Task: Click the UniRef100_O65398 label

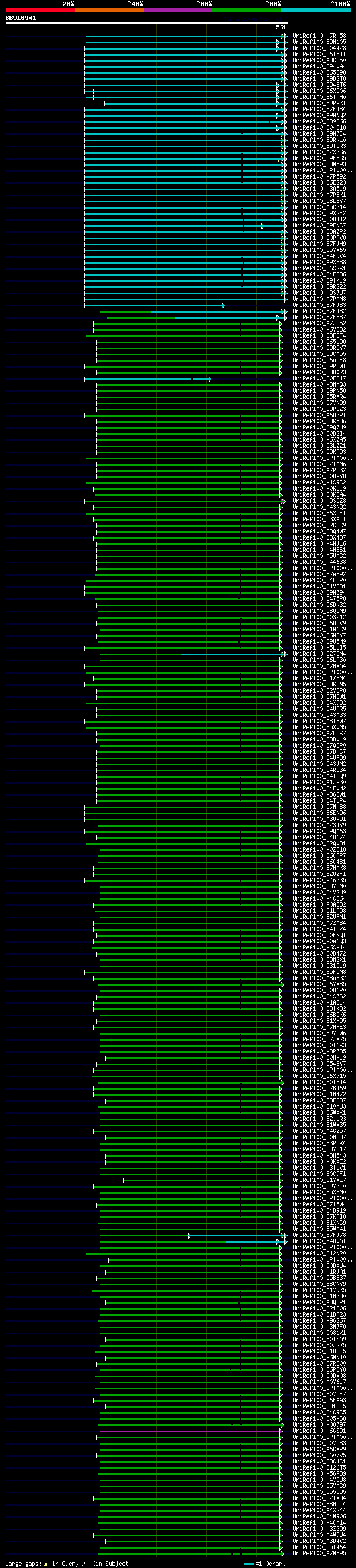Action: click(319, 72)
